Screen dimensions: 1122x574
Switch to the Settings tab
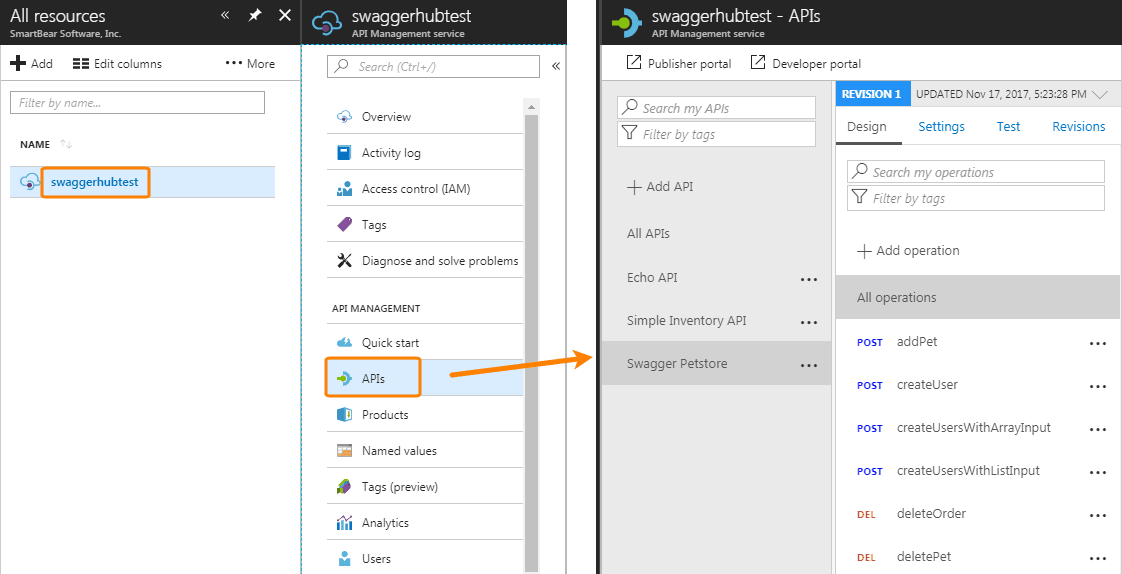pyautogui.click(x=941, y=127)
